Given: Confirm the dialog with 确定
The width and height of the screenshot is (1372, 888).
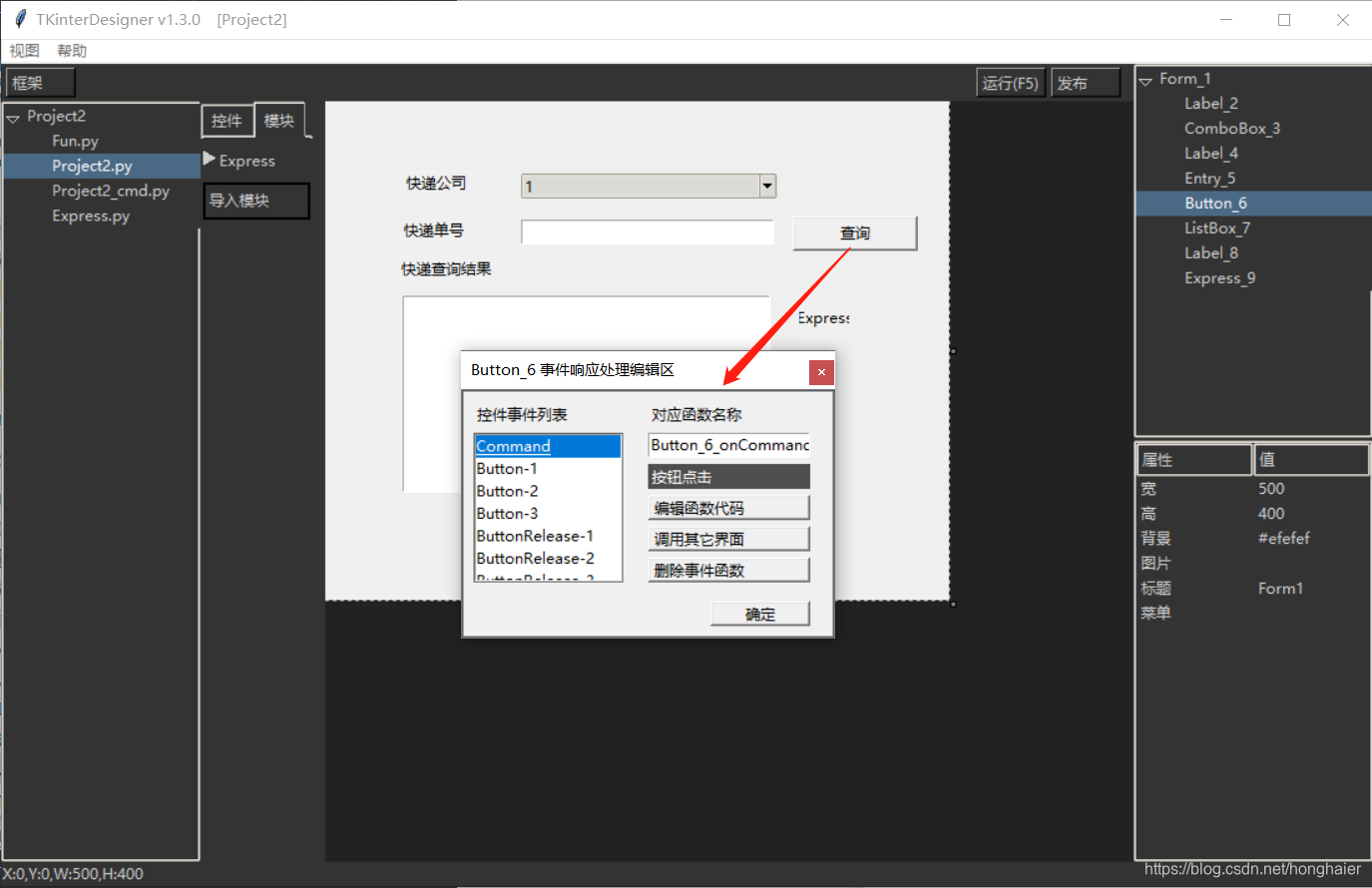Looking at the screenshot, I should [760, 614].
